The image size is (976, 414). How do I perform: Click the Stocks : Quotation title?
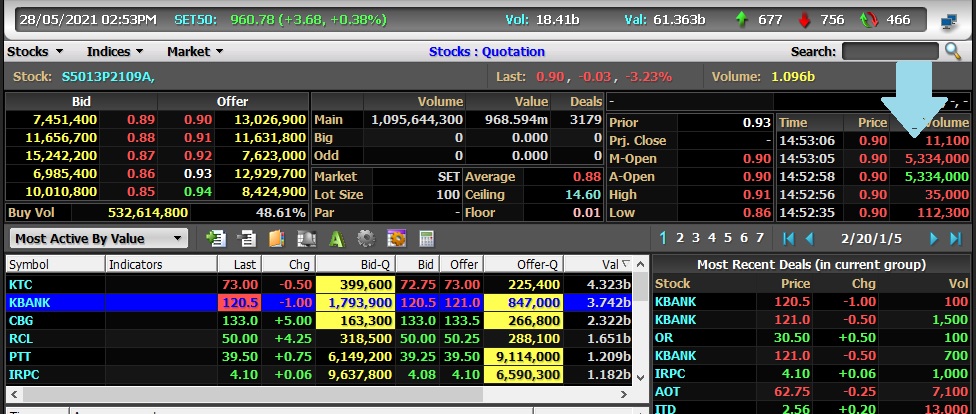coord(487,52)
